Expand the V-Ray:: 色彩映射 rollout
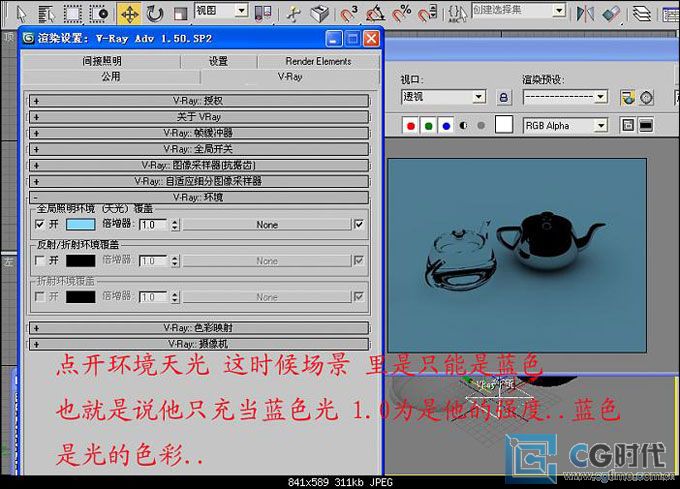Viewport: 680px width, 489px height. (x=199, y=328)
